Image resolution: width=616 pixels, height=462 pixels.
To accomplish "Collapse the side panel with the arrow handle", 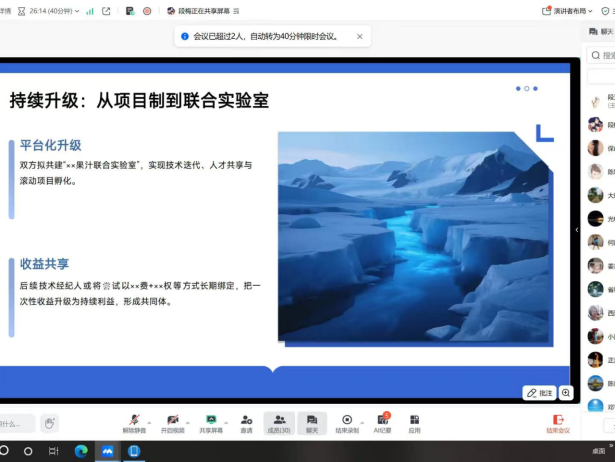I will tap(576, 230).
